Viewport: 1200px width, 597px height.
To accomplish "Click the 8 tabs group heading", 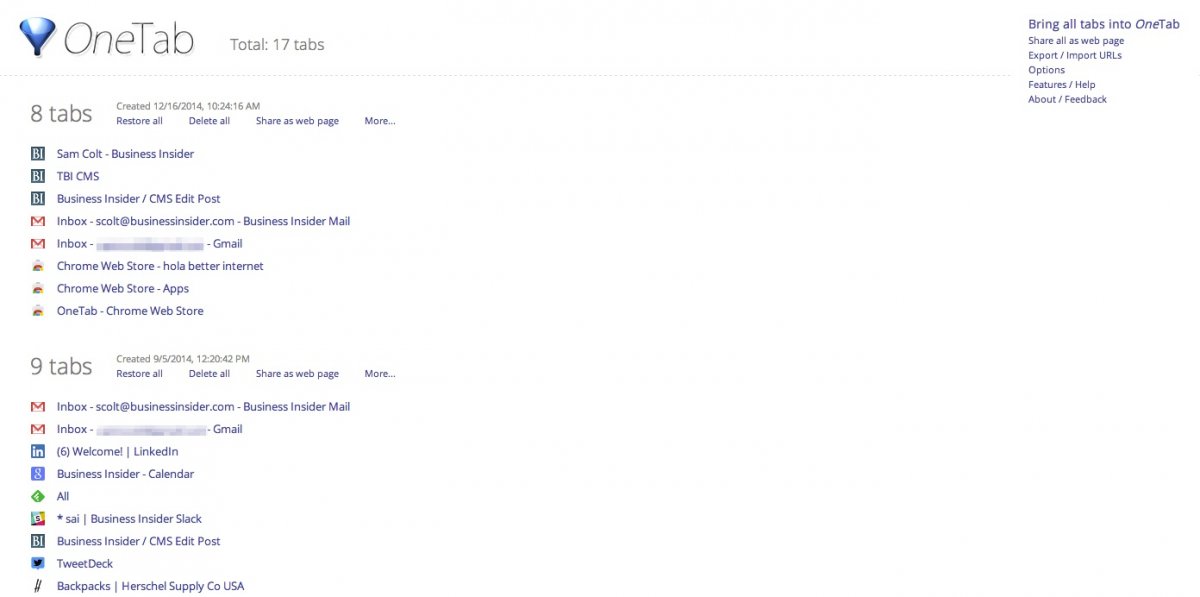I will point(61,114).
